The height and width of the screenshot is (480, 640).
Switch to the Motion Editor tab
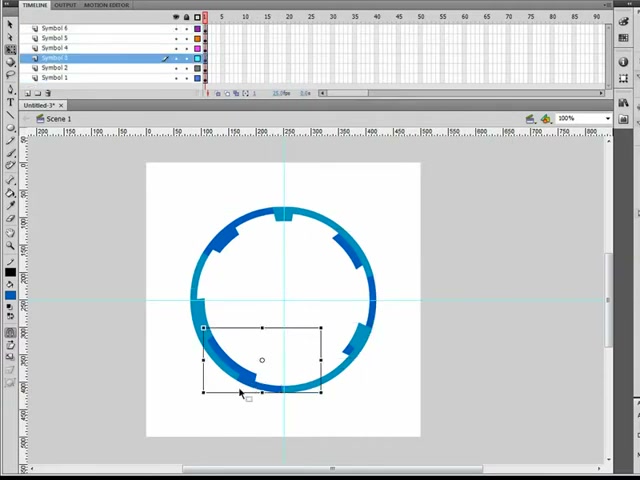coord(107,5)
